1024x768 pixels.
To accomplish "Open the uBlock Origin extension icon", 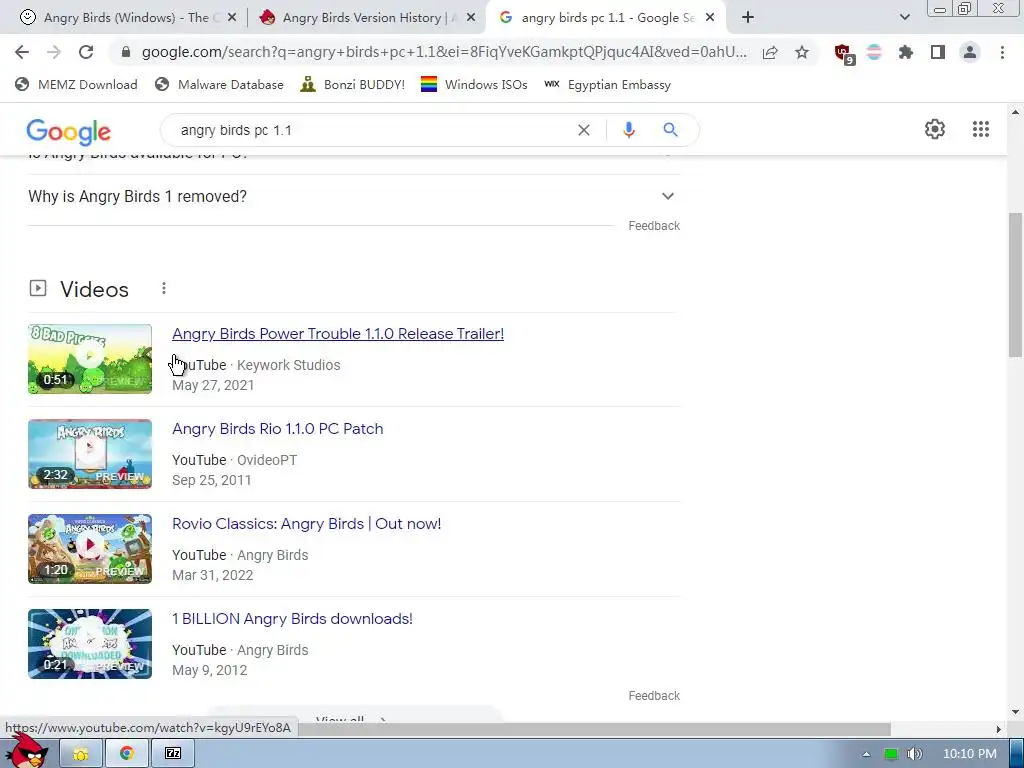I will click(844, 54).
